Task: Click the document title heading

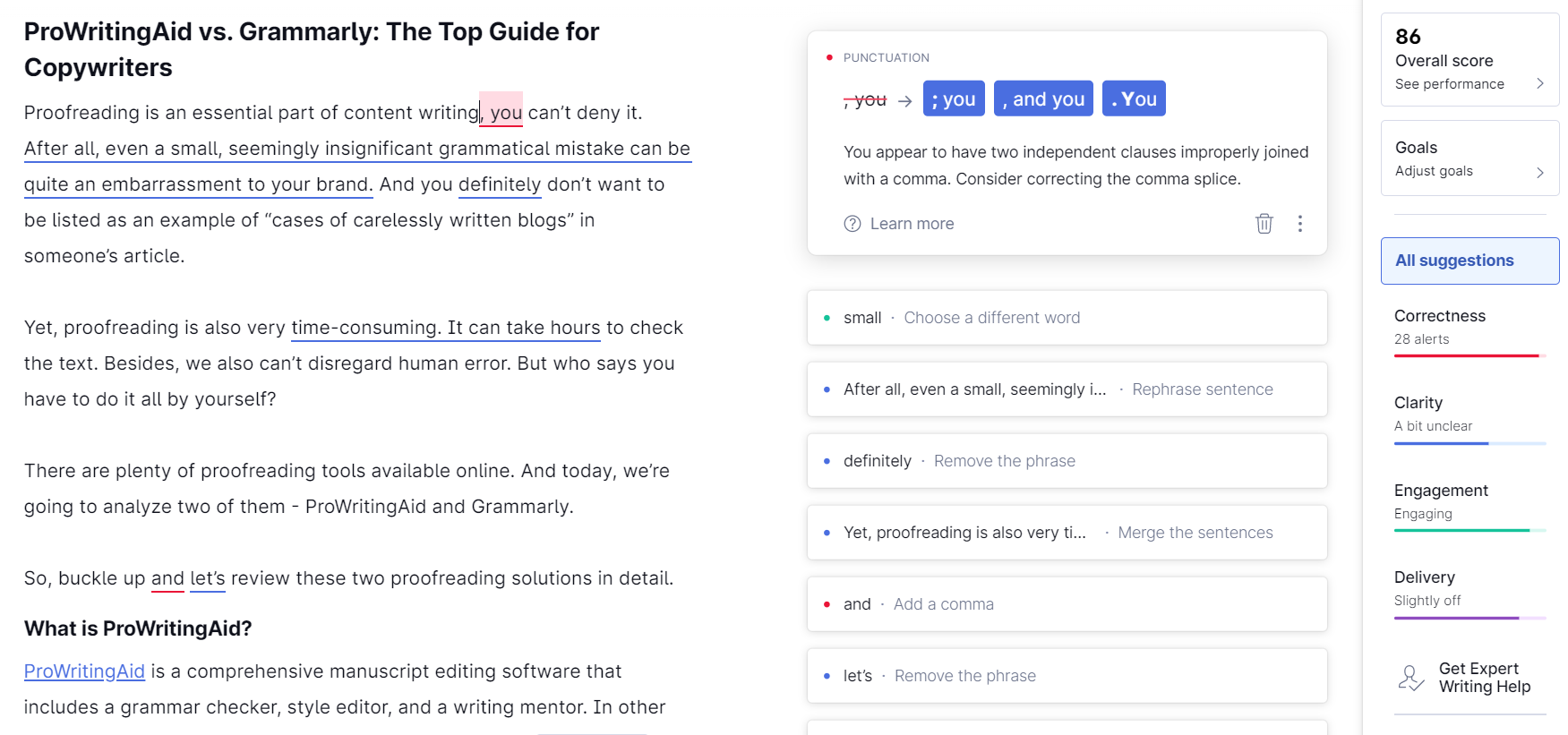Action: coord(312,49)
